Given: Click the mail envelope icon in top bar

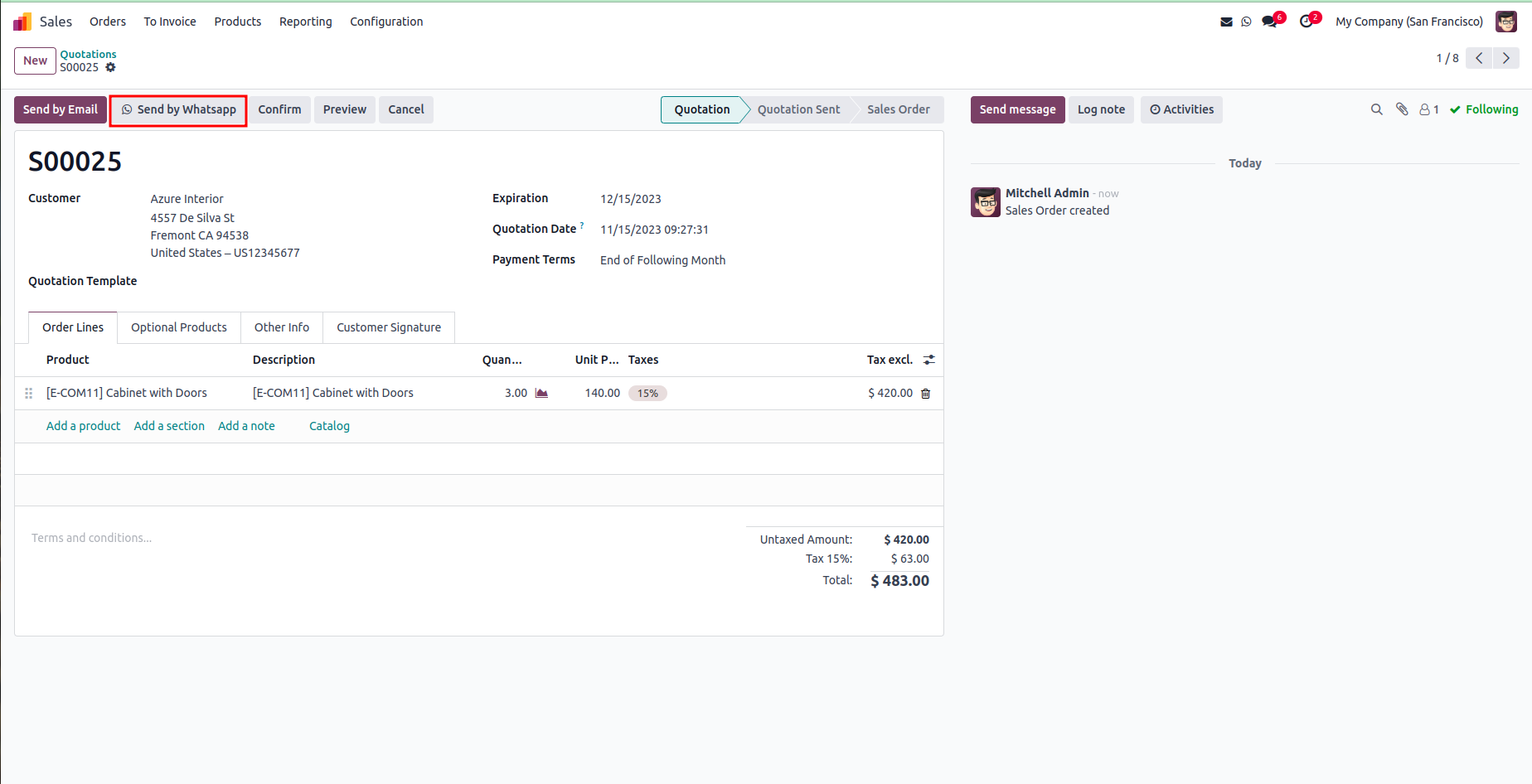Looking at the screenshot, I should point(1226,22).
